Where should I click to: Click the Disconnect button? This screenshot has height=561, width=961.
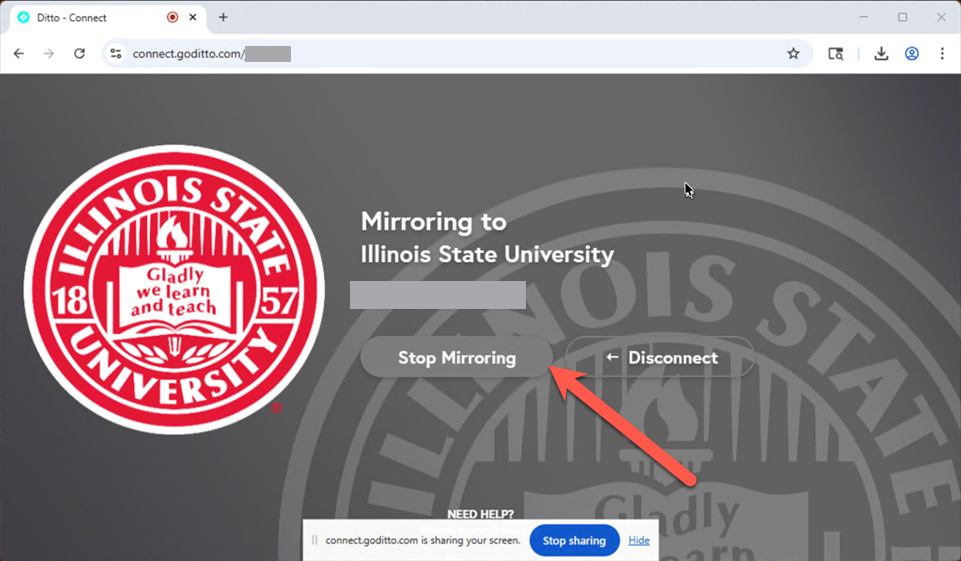tap(661, 357)
